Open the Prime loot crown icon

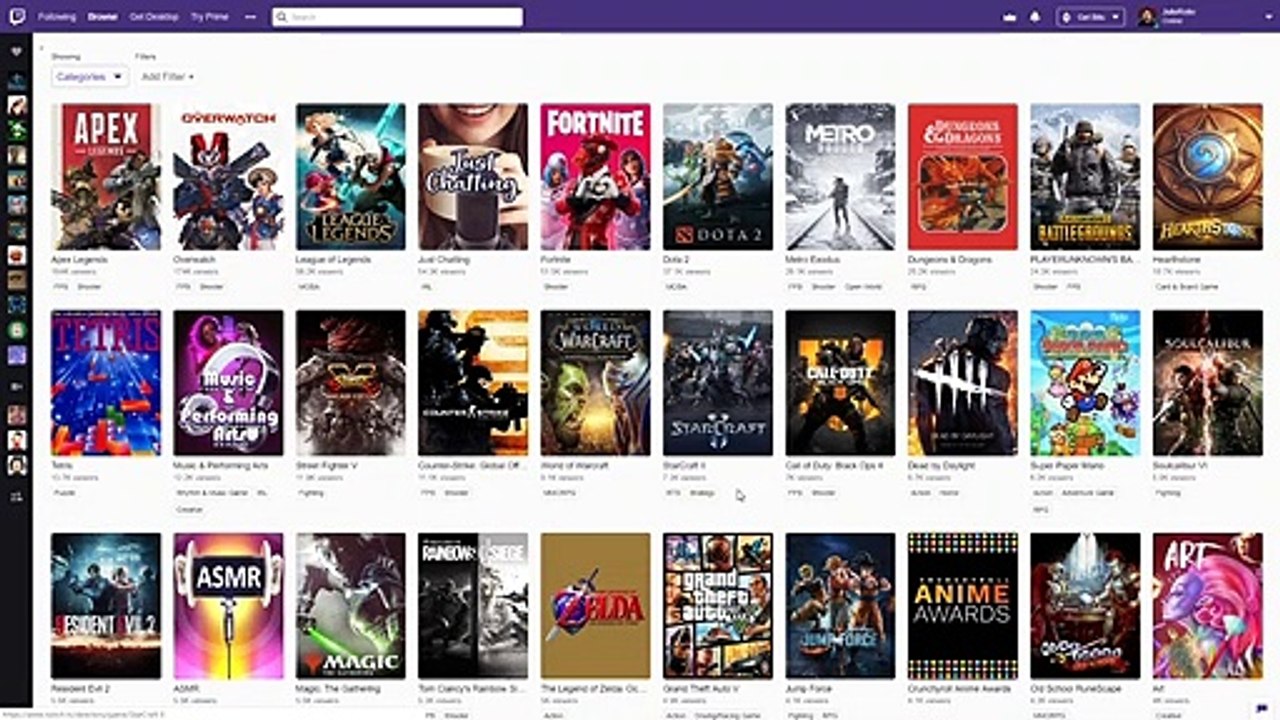(x=1009, y=17)
